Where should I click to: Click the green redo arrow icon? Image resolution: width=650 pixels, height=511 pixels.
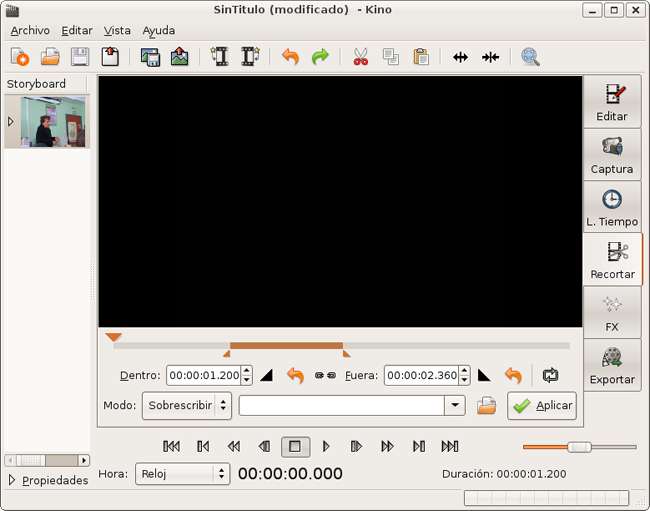[x=320, y=57]
